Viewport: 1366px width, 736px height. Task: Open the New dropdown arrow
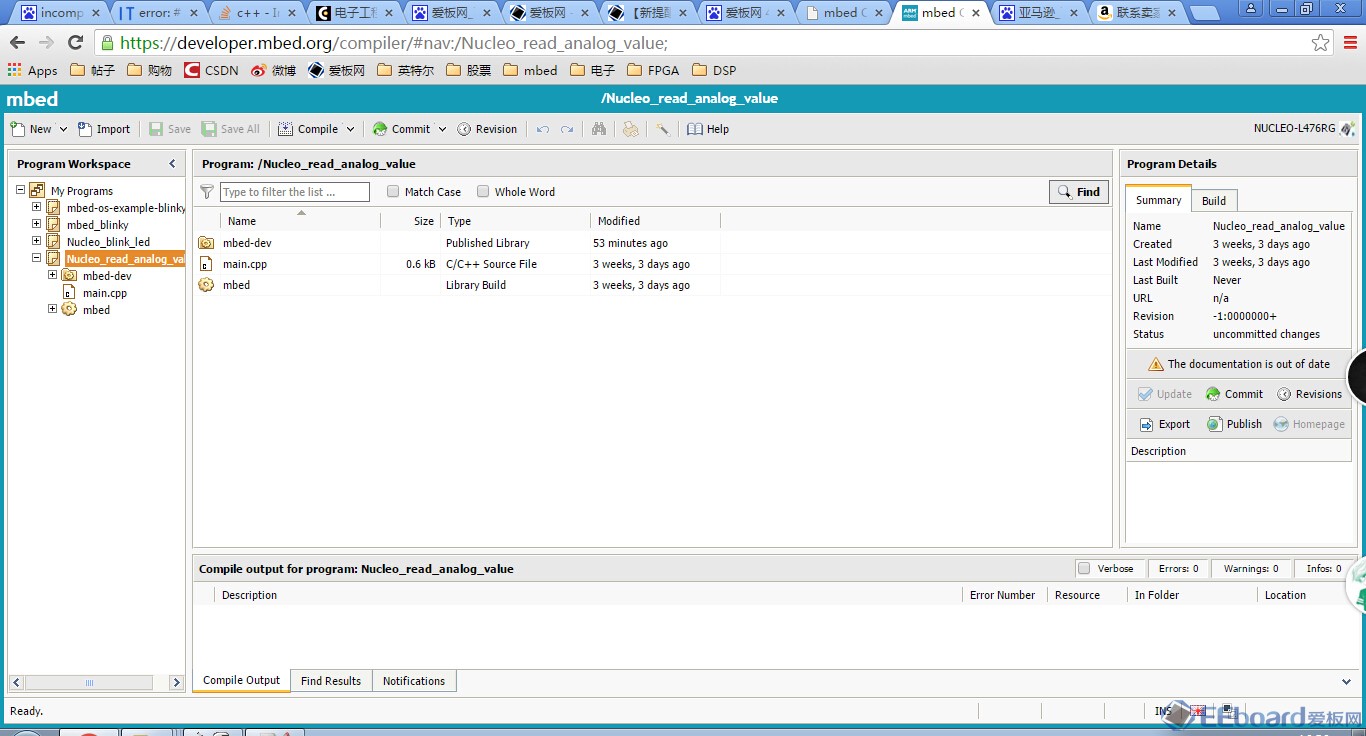point(63,129)
